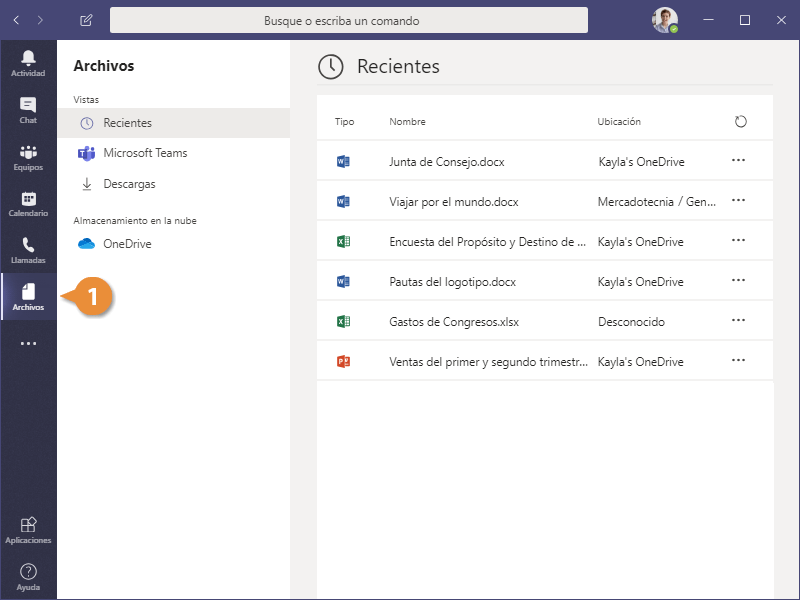800x600 pixels.
Task: Select Microsoft Teams files view
Action: tap(145, 153)
